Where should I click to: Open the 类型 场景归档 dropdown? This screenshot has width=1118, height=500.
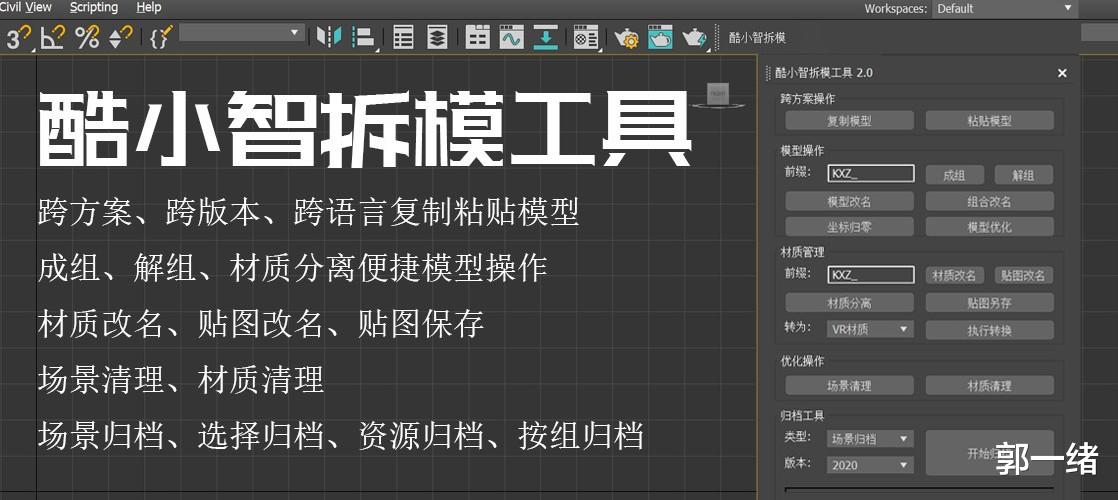click(871, 439)
